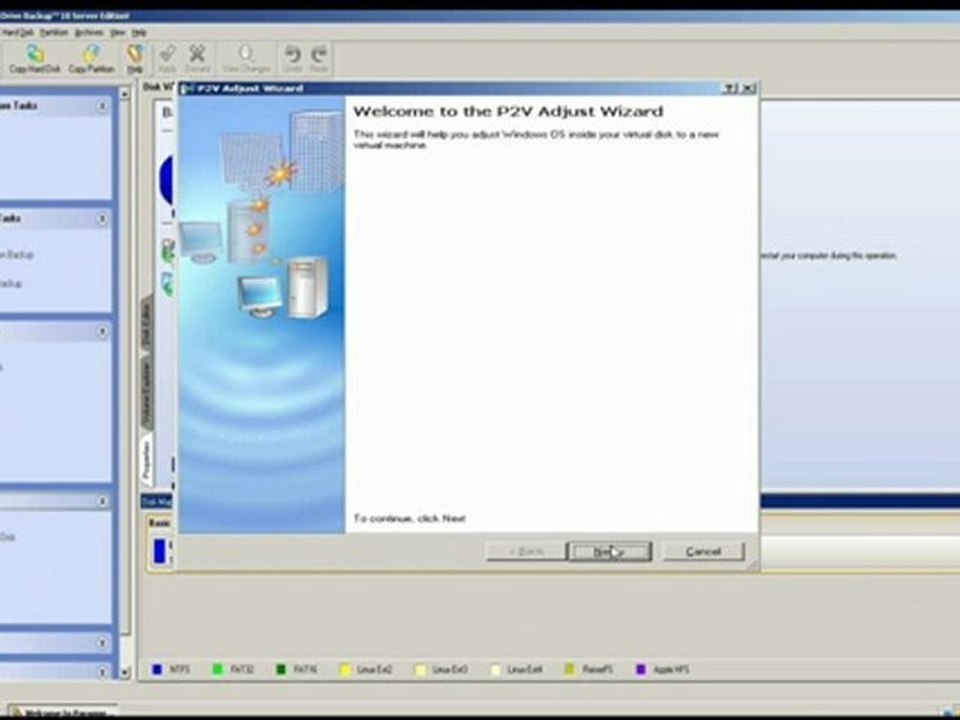
Task: Switch to the Disk Editor vertical tab
Action: coord(147,324)
